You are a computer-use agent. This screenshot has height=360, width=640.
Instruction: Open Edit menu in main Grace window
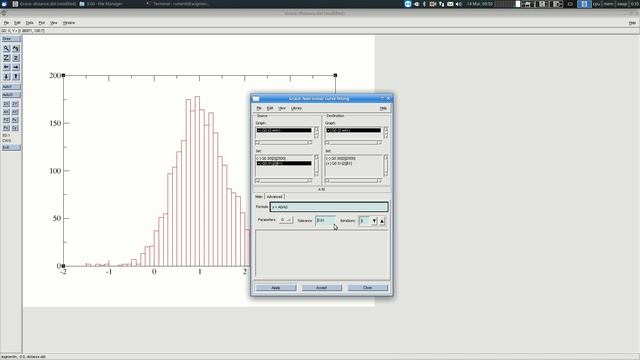pyautogui.click(x=17, y=23)
